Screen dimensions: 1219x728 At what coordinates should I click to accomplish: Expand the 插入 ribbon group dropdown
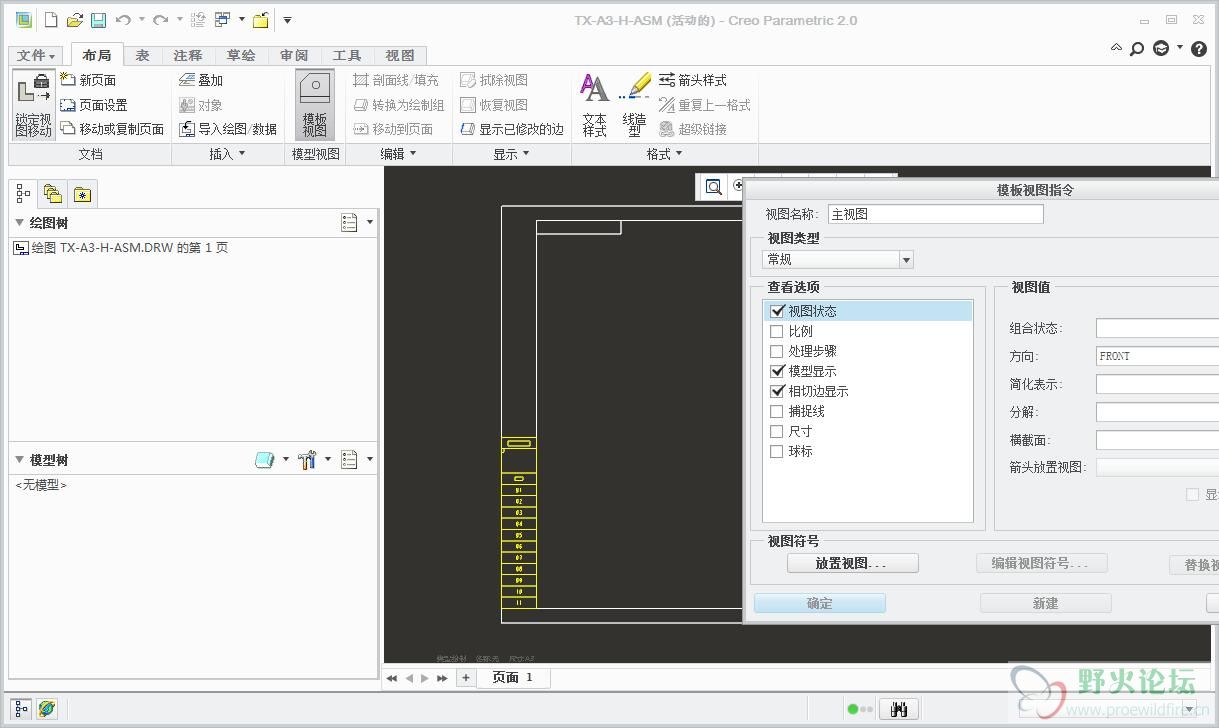click(x=227, y=154)
